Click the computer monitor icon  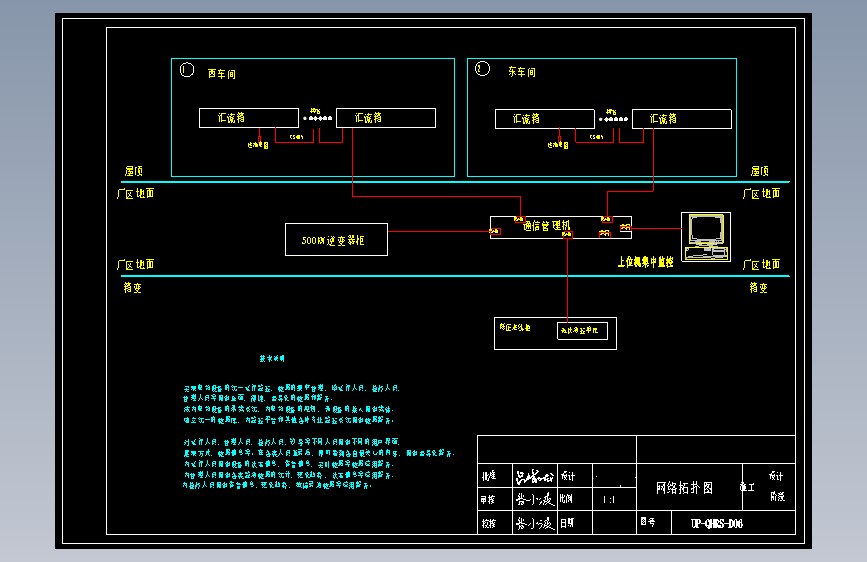click(706, 237)
